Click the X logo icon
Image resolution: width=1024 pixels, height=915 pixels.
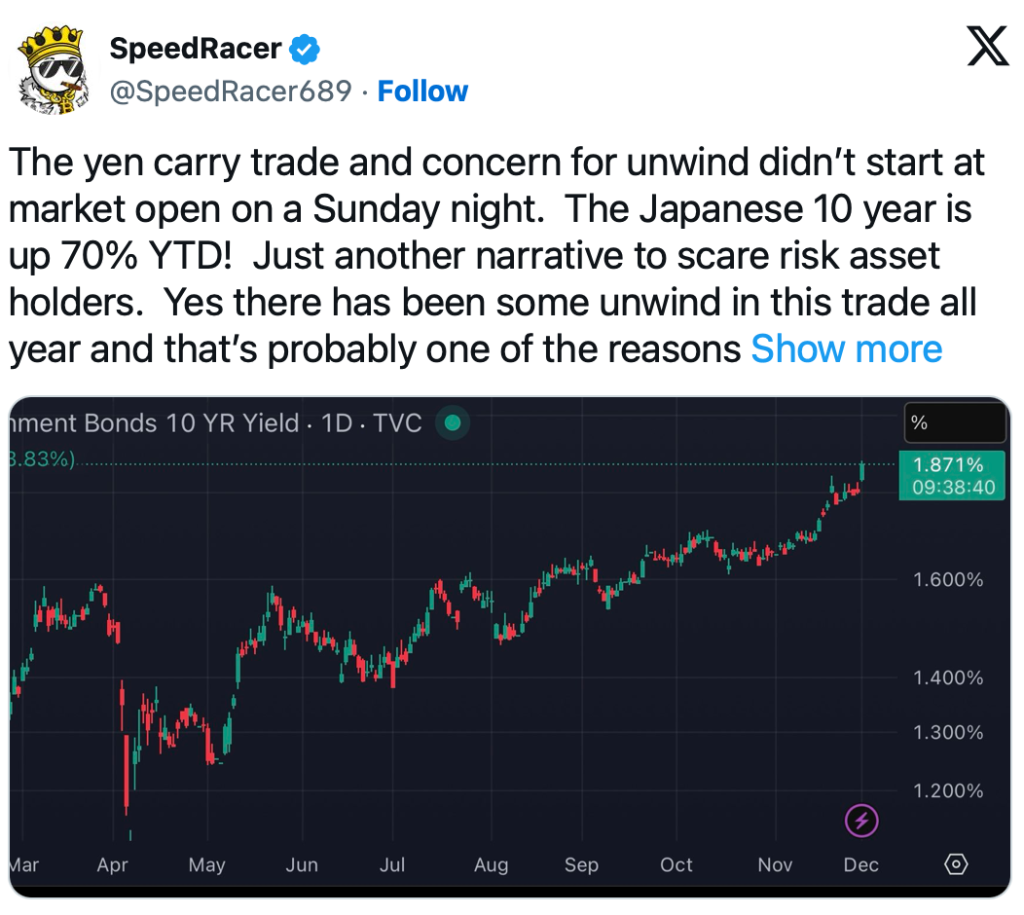pos(987,47)
